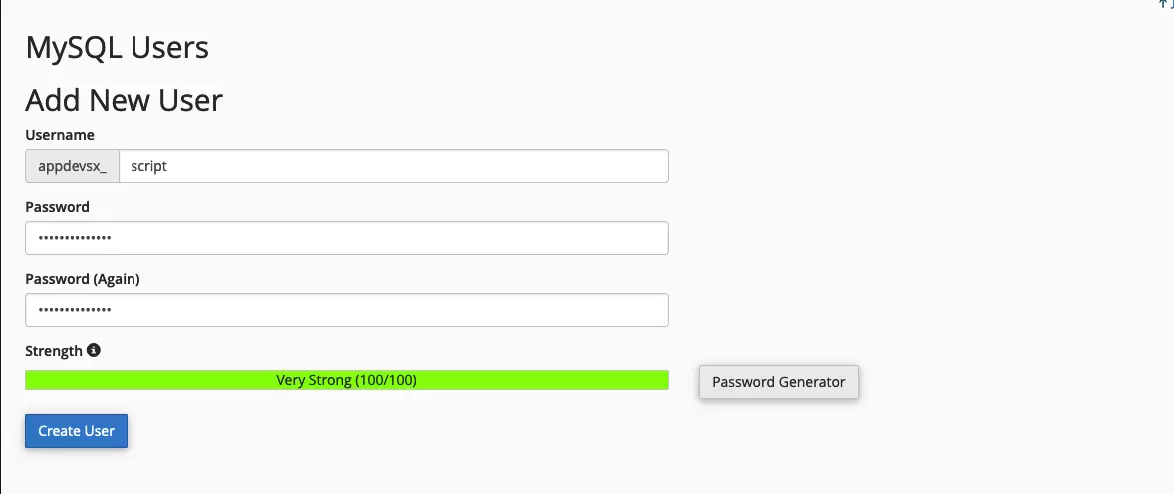The width and height of the screenshot is (1174, 494).
Task: Click the masked dots in Password field
Action: (x=75, y=239)
